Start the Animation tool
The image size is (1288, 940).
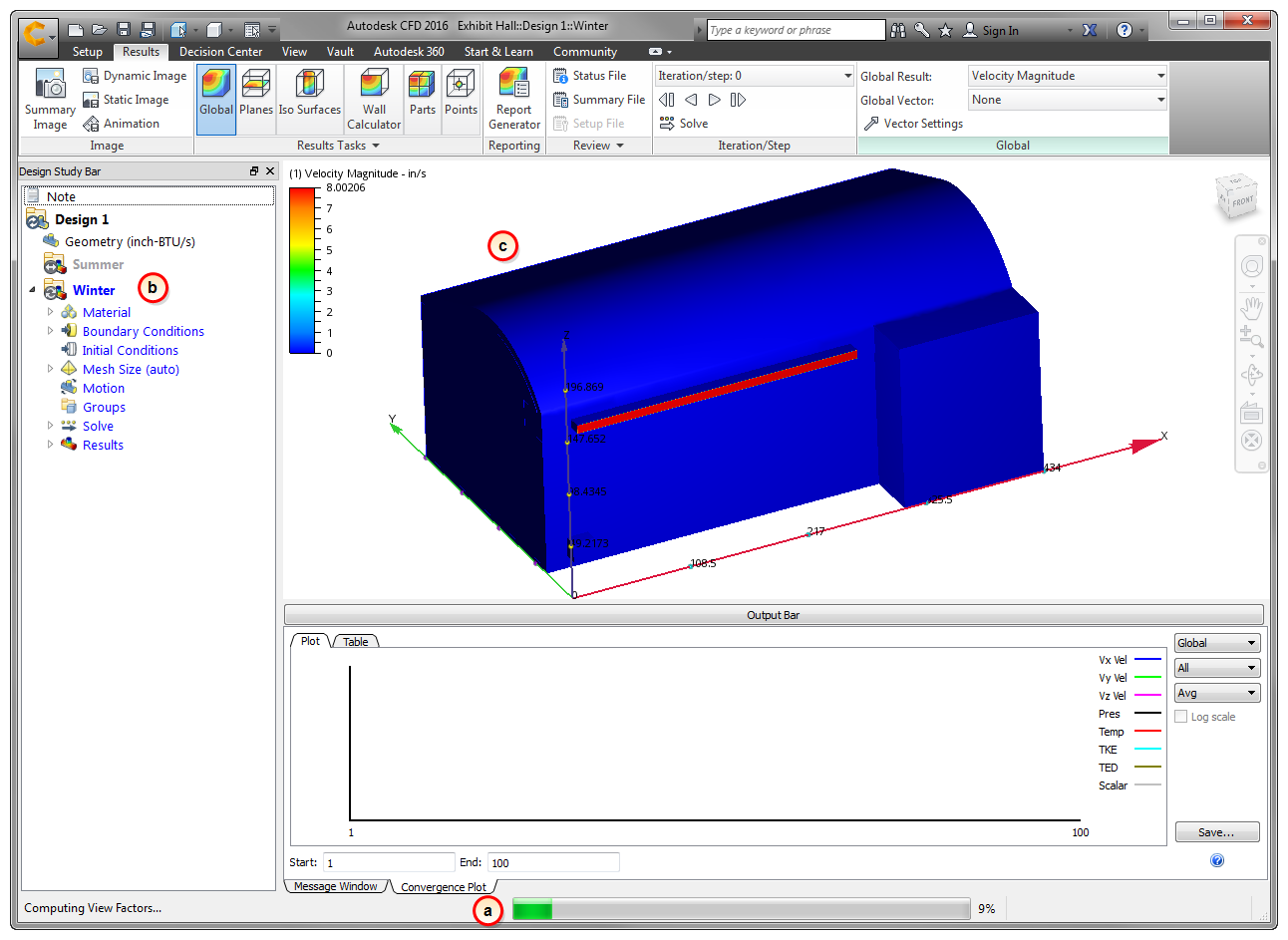point(121,124)
